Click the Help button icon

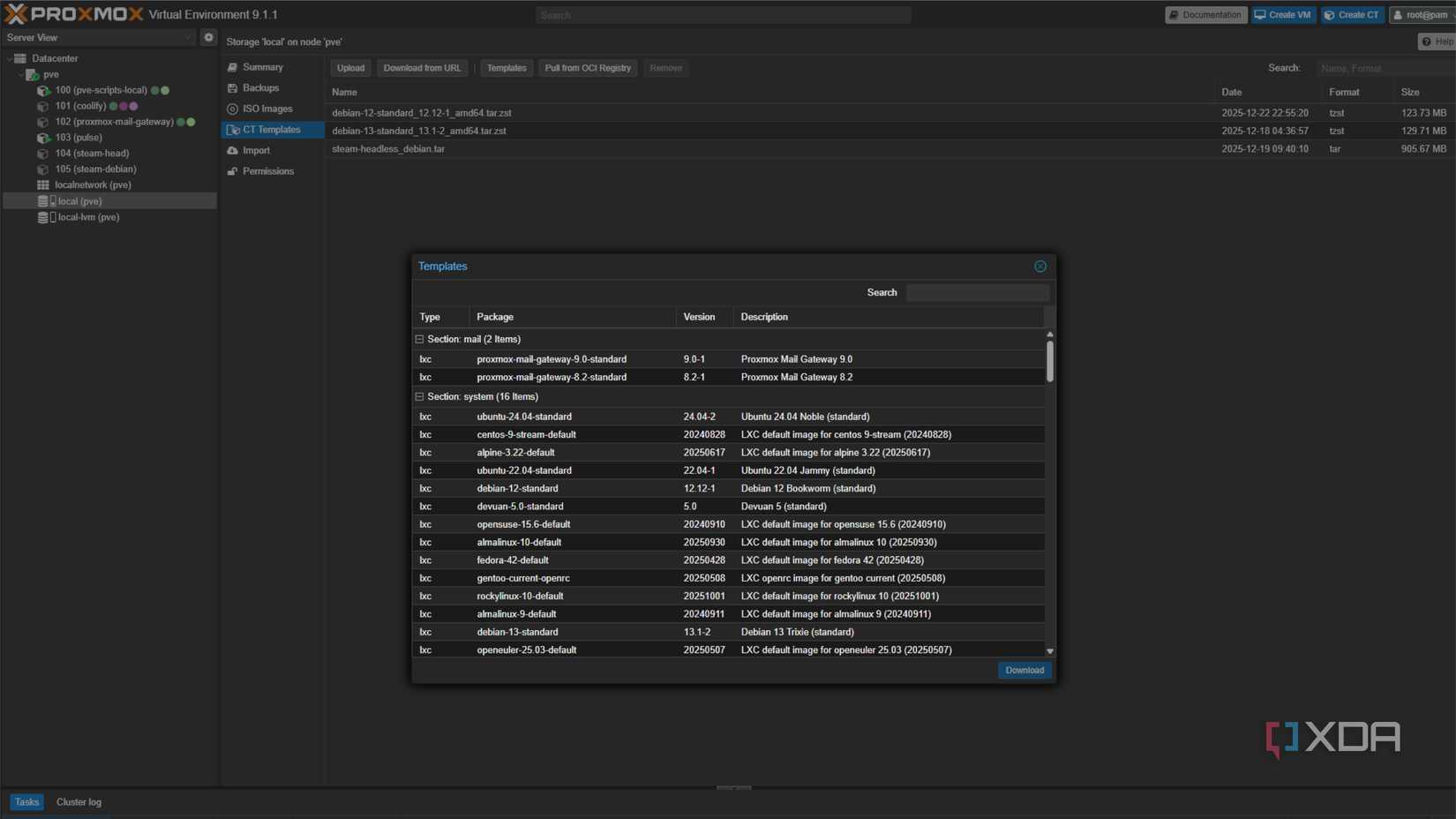tap(1427, 41)
